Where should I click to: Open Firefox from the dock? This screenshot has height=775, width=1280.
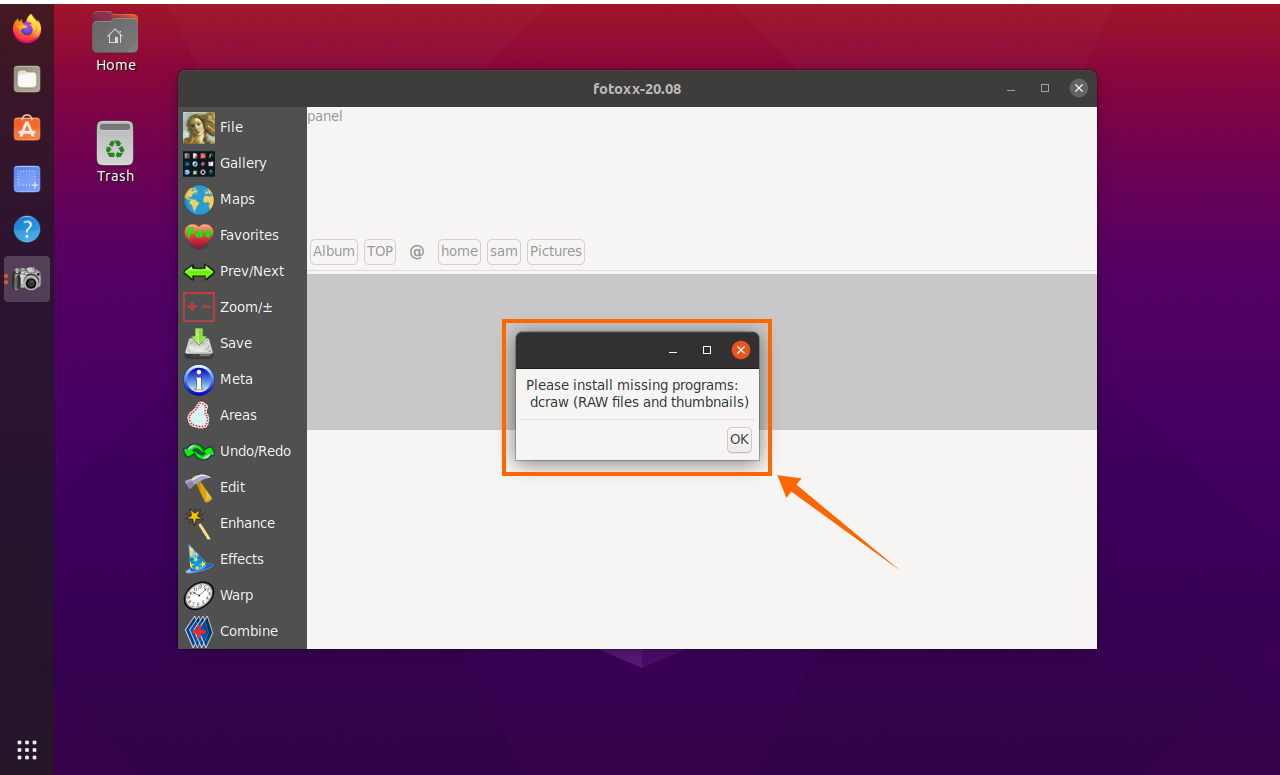(27, 28)
